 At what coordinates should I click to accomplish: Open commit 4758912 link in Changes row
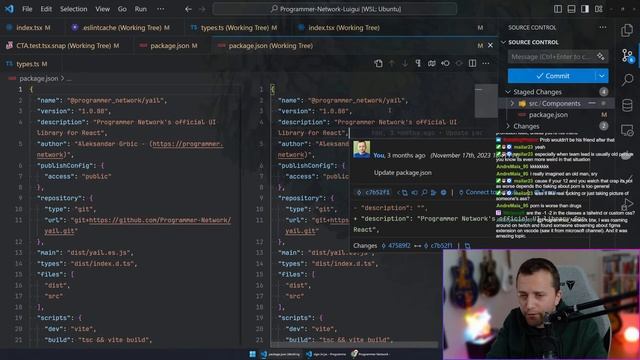pos(396,246)
